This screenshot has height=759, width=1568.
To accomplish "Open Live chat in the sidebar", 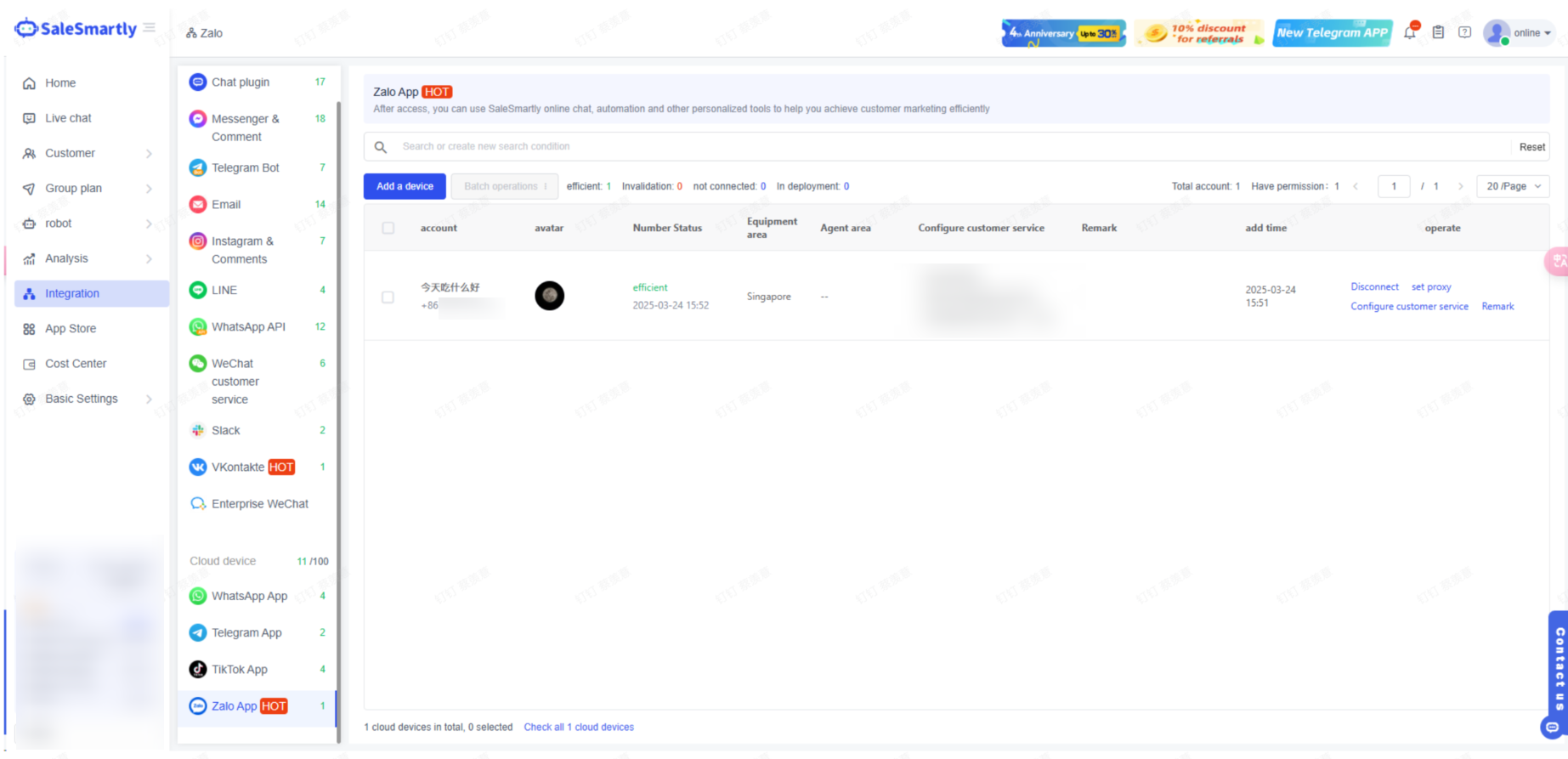I will coord(68,118).
